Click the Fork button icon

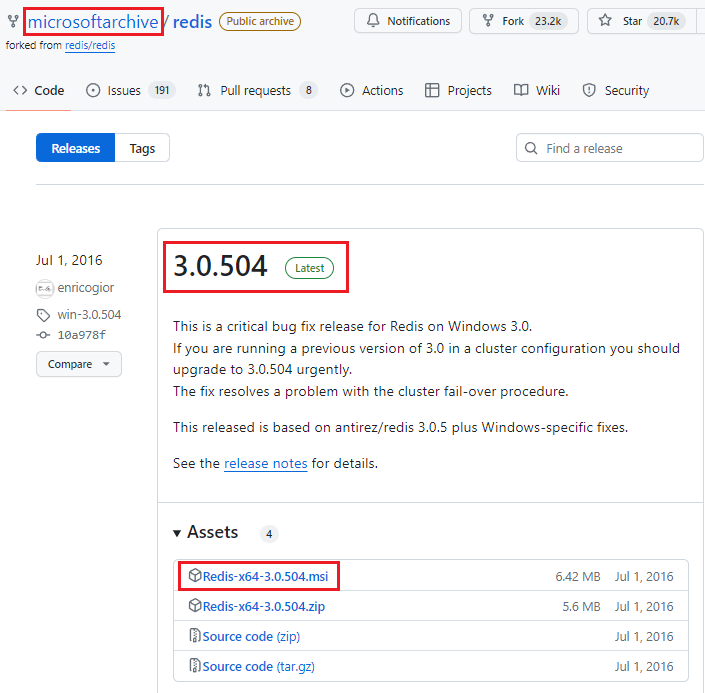coord(488,20)
